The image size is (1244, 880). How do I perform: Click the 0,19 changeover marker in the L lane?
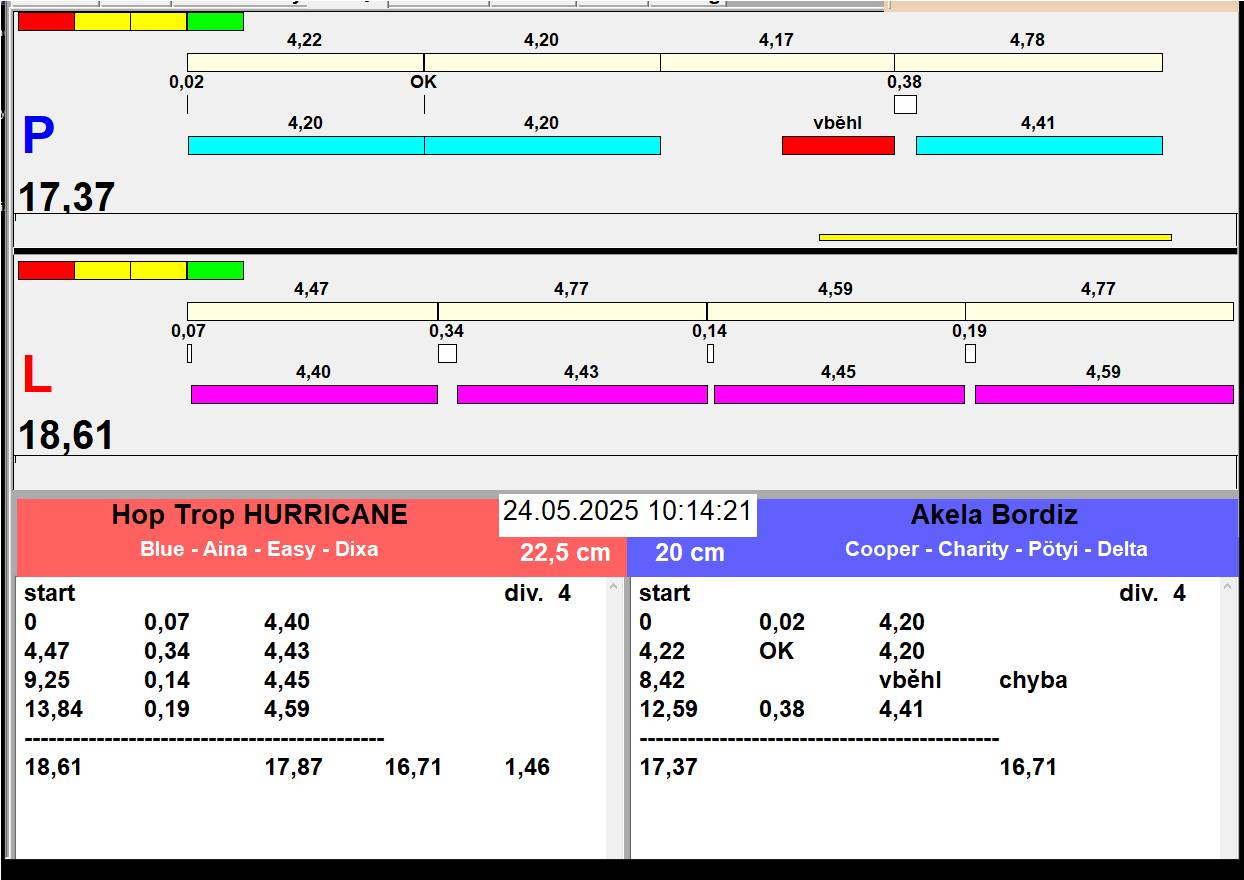[x=970, y=353]
